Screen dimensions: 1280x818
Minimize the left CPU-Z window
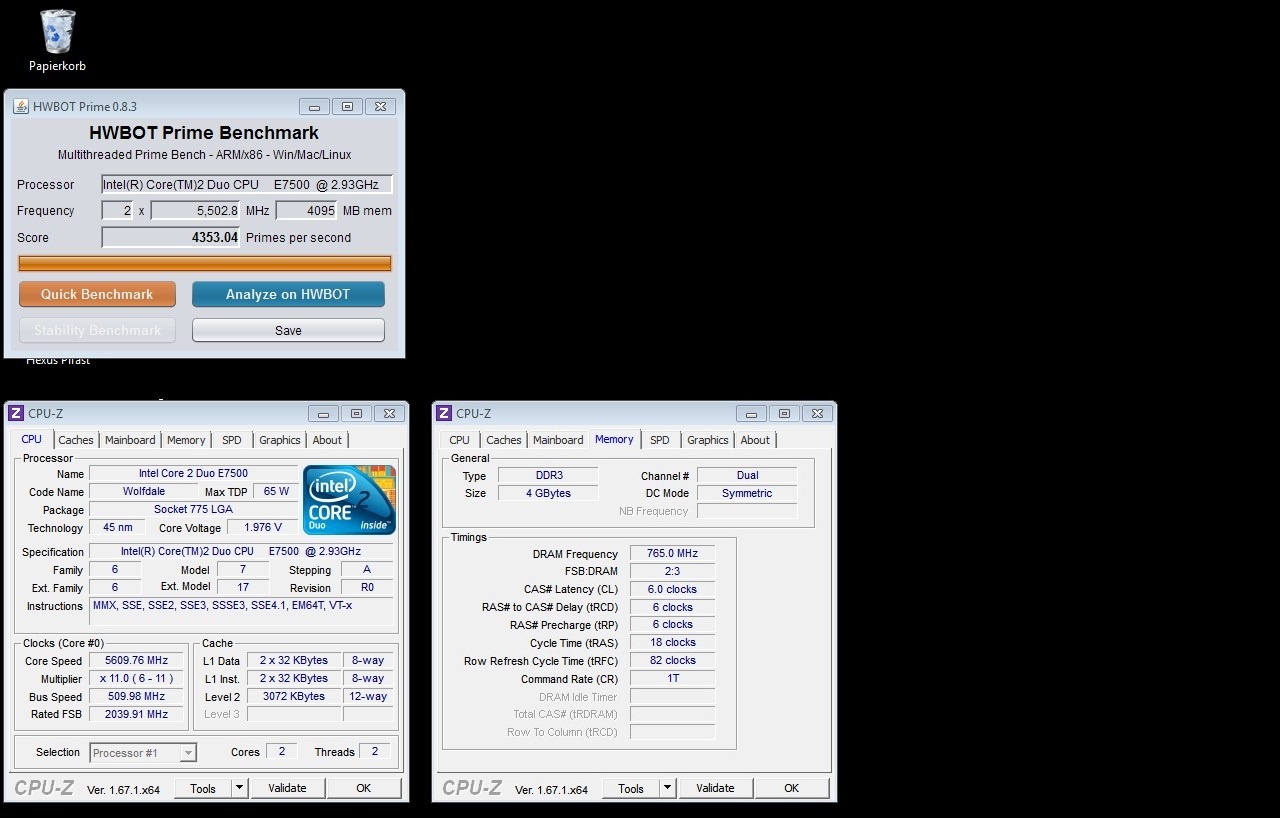point(323,413)
